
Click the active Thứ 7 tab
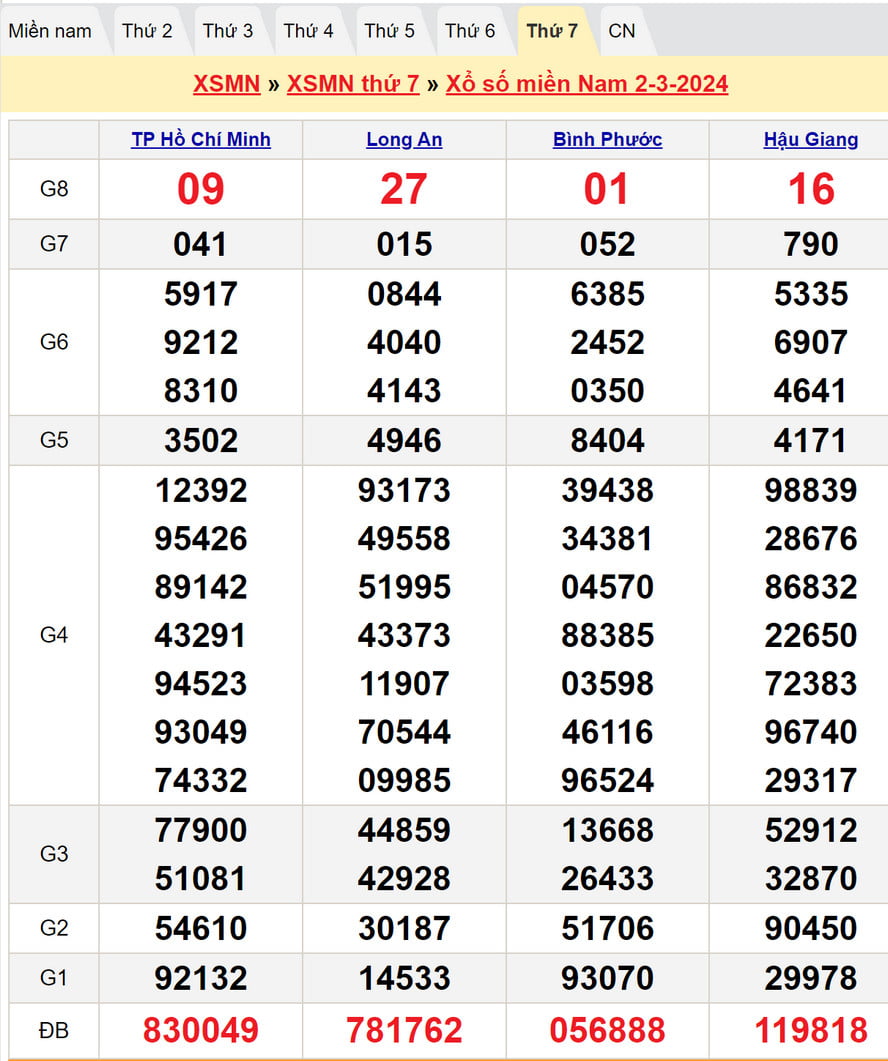pyautogui.click(x=552, y=31)
